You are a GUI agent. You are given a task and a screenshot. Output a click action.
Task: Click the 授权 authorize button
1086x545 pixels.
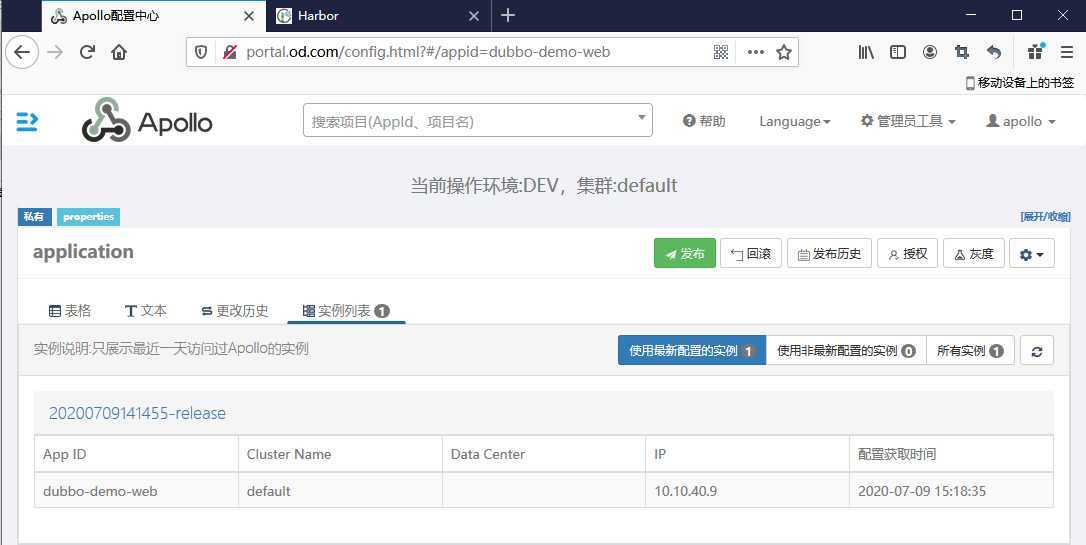coord(908,253)
